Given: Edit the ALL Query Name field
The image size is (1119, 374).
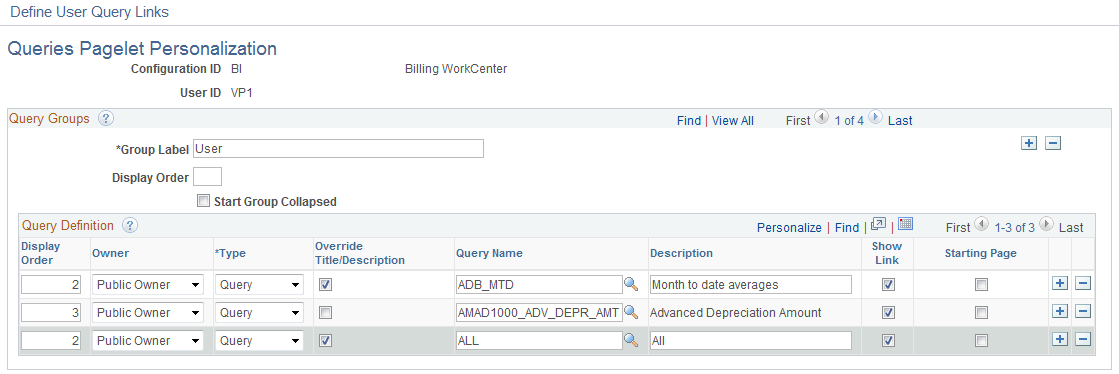Looking at the screenshot, I should point(539,341).
